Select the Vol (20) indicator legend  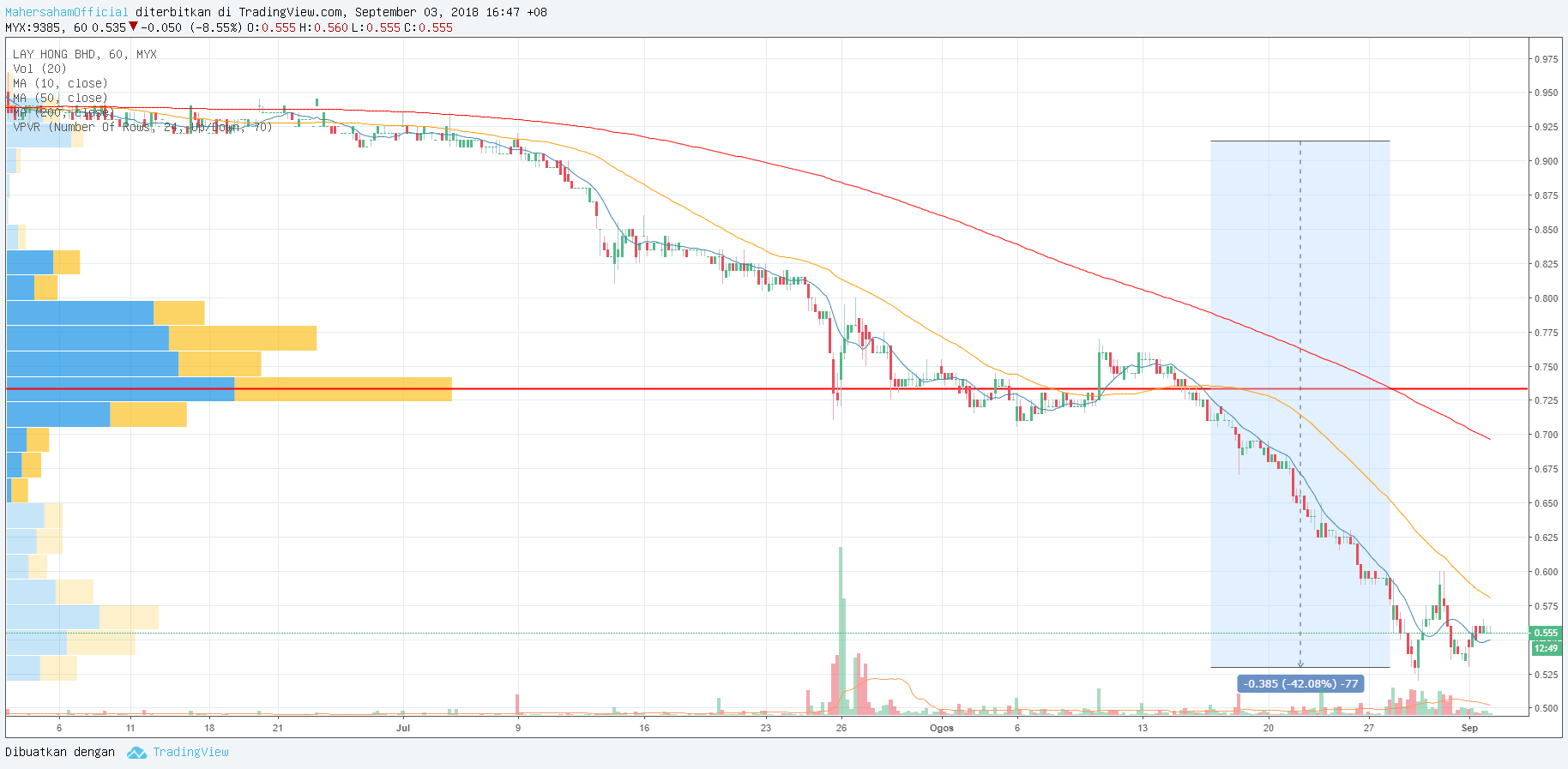39,69
